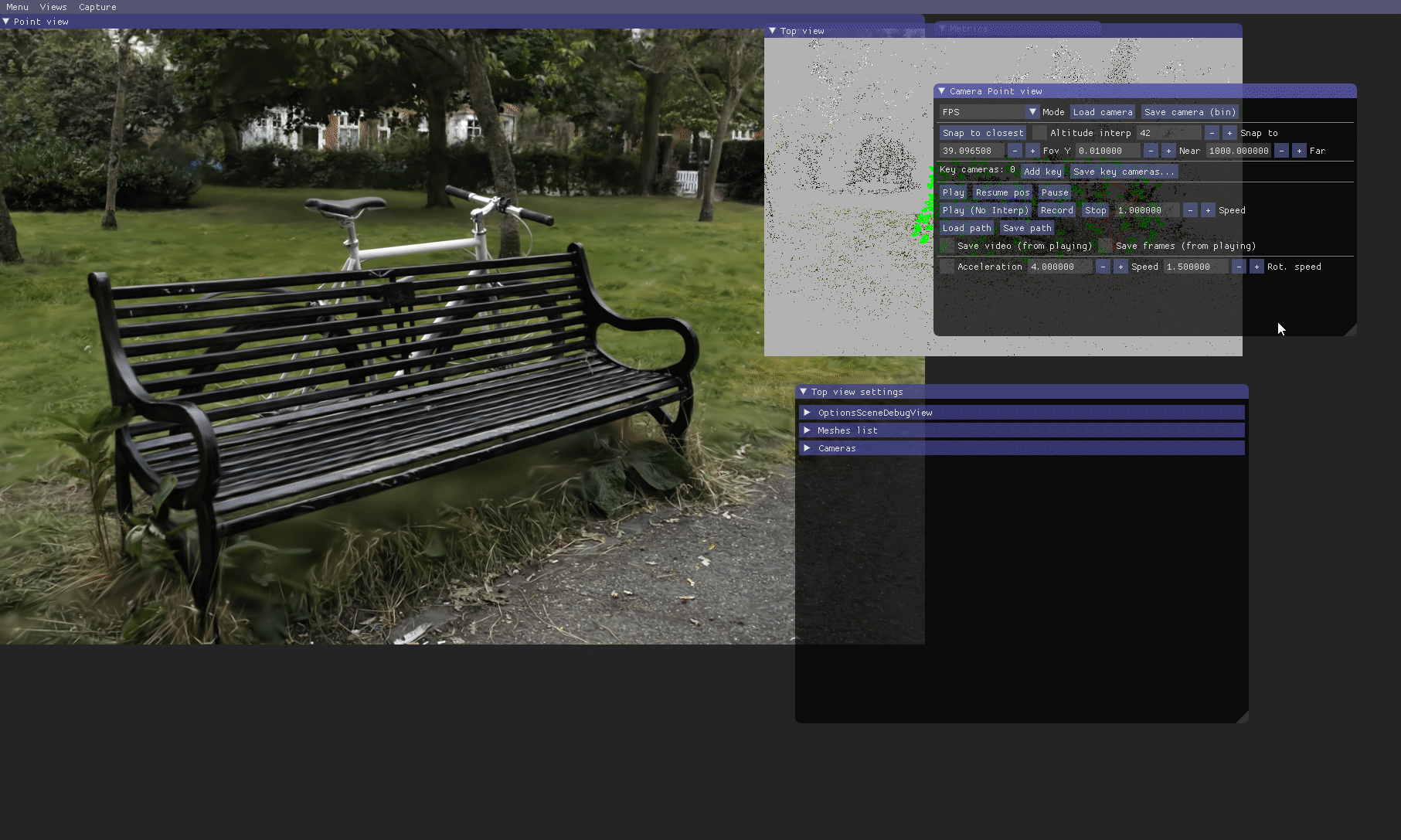Click Load camera button

point(1103,112)
